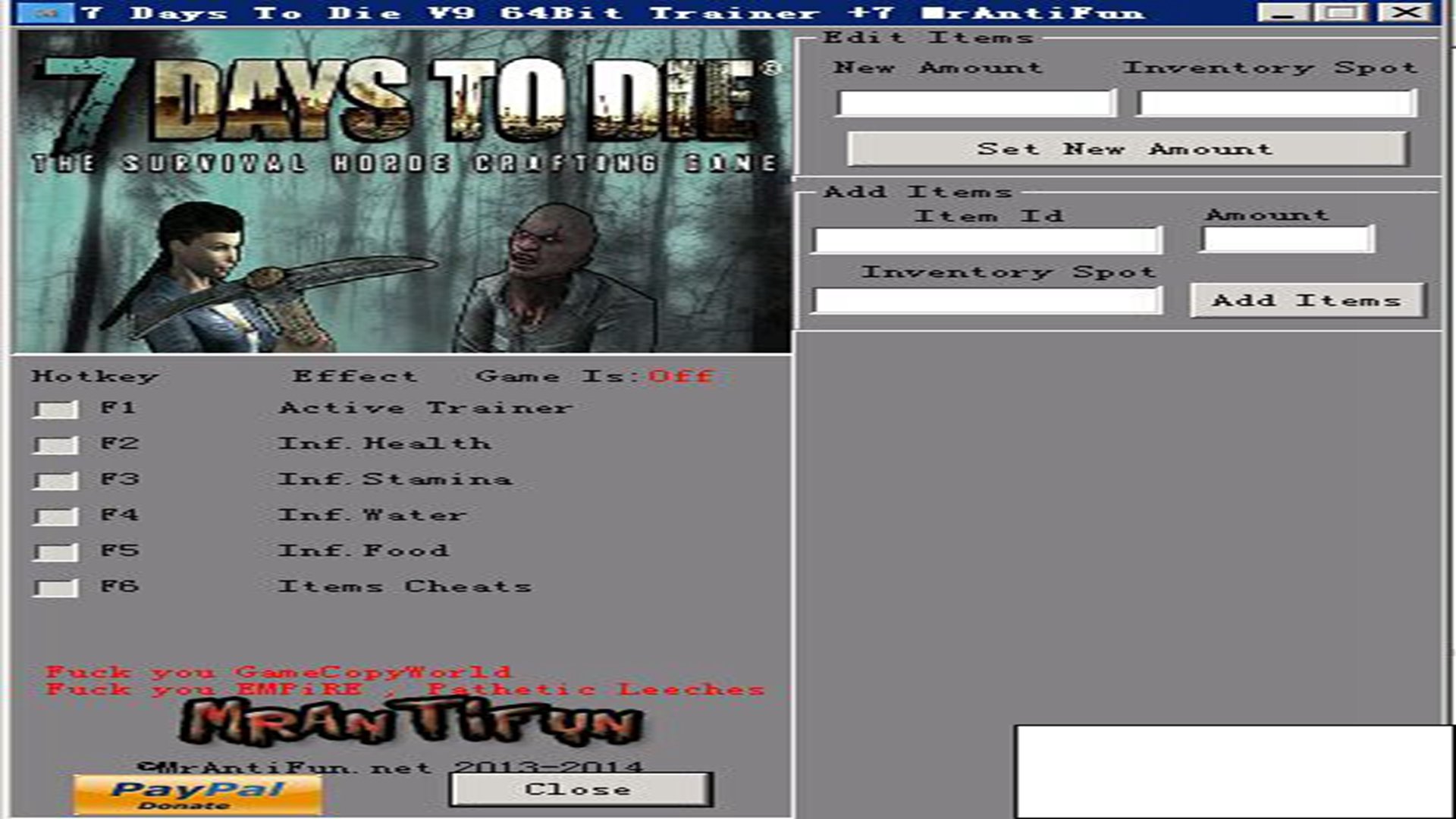This screenshot has height=819, width=1456.
Task: Toggle the F6 Items Cheats checkbox
Action: point(56,588)
